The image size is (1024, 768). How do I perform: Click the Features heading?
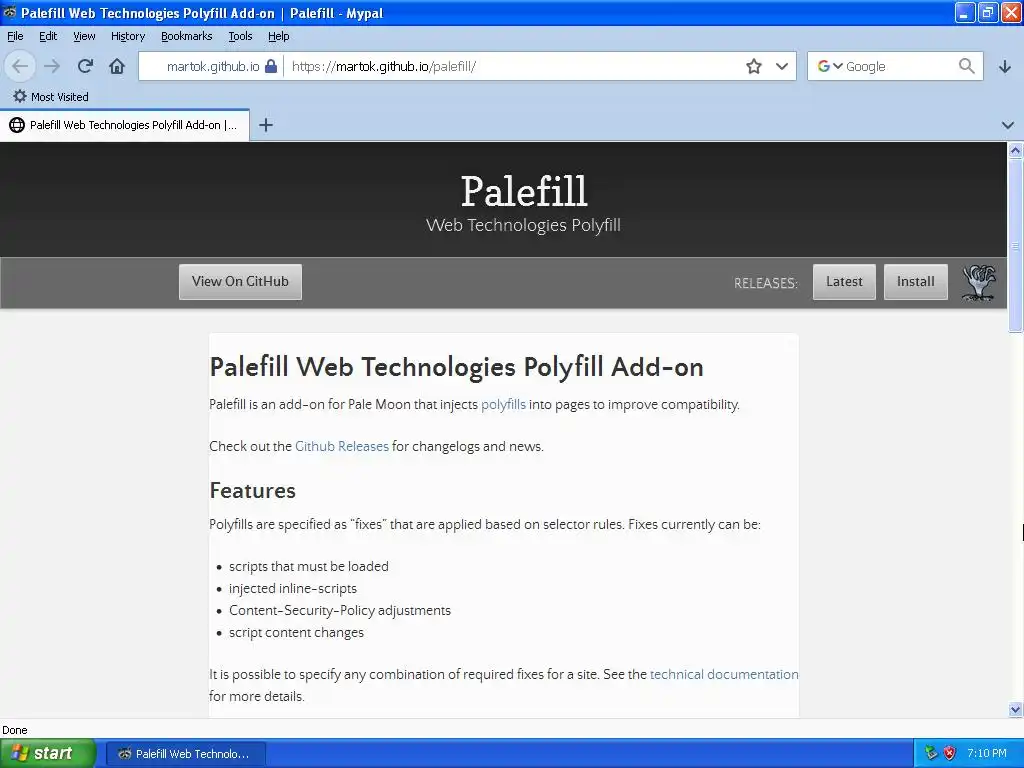tap(253, 490)
